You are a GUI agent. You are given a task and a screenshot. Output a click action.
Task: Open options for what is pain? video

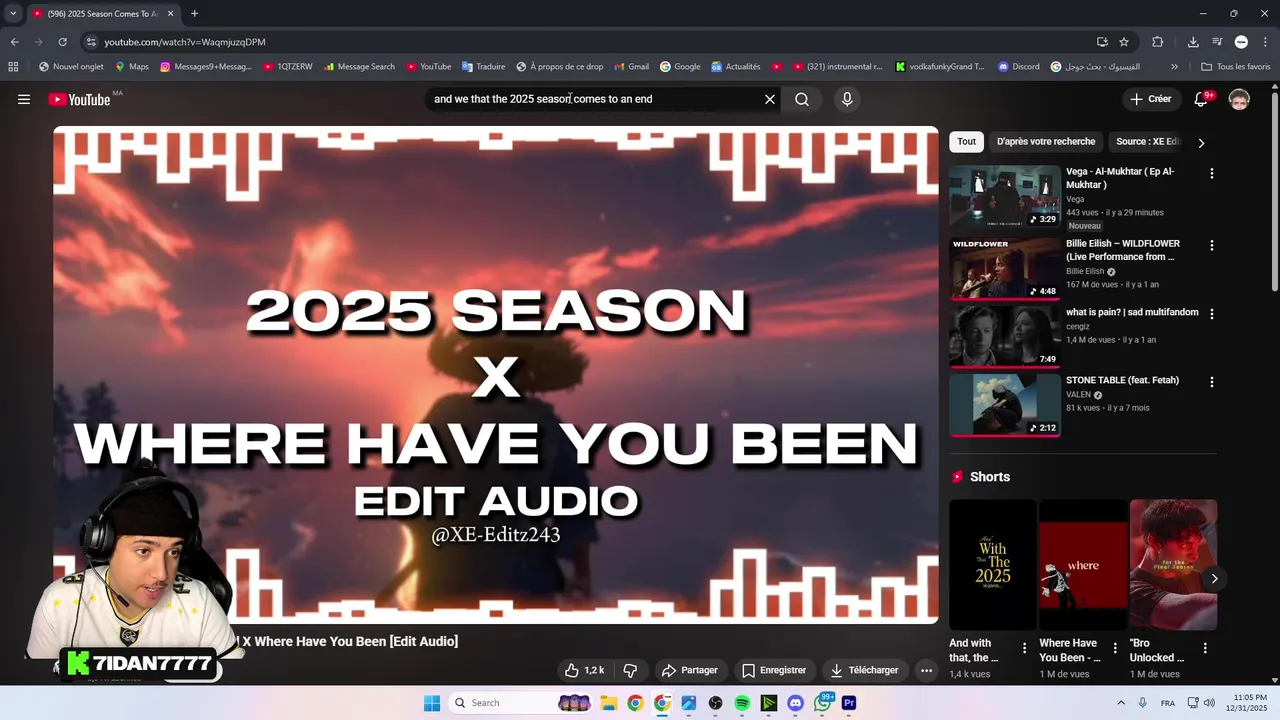tap(1212, 314)
